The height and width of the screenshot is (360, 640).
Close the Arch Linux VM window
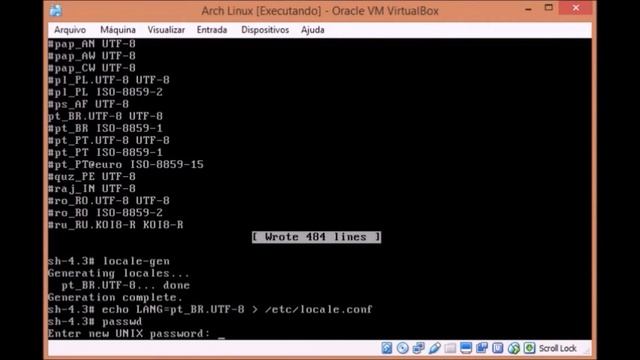click(x=576, y=8)
